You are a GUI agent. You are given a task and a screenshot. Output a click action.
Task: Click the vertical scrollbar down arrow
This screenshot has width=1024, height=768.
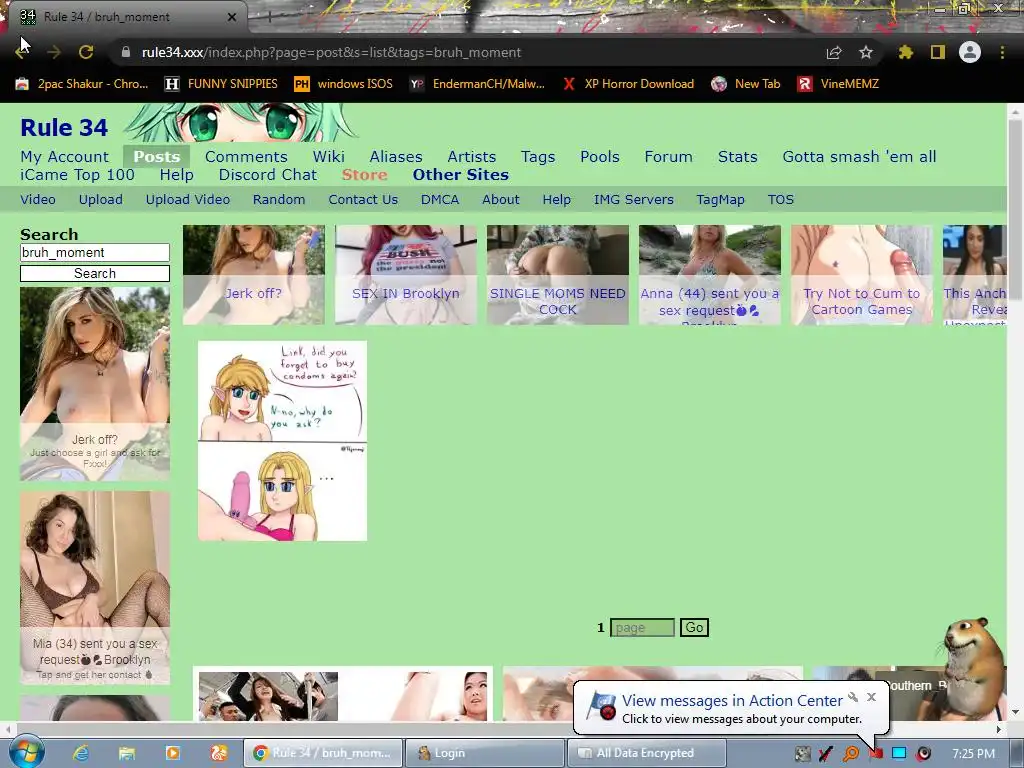[x=1015, y=712]
